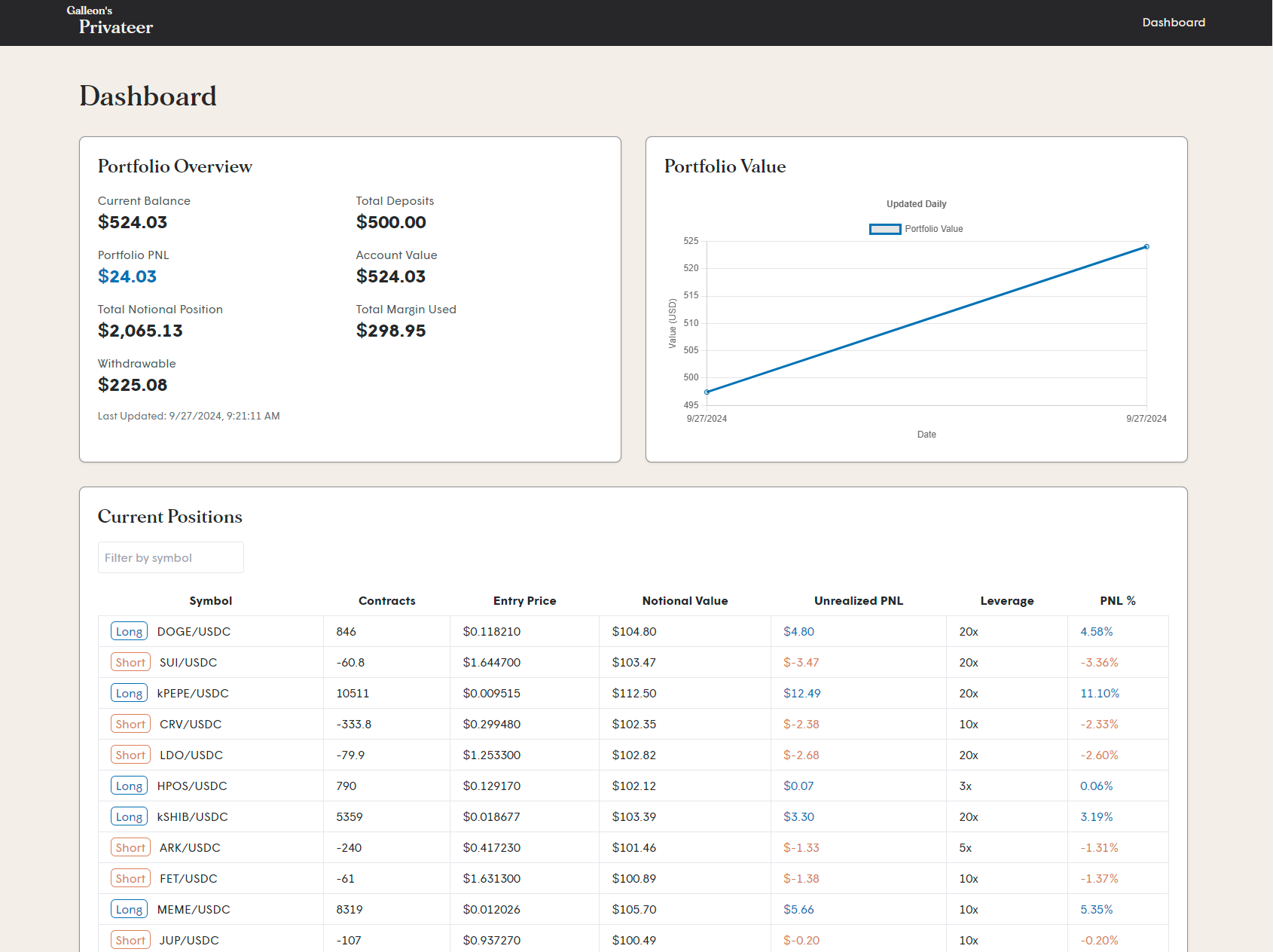Click the PNL % column header
This screenshot has height=952, width=1273.
coord(1118,600)
